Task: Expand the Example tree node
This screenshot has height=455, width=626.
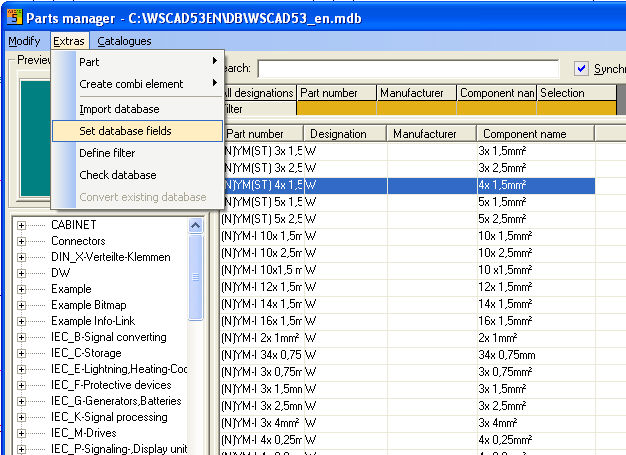Action: point(22,289)
